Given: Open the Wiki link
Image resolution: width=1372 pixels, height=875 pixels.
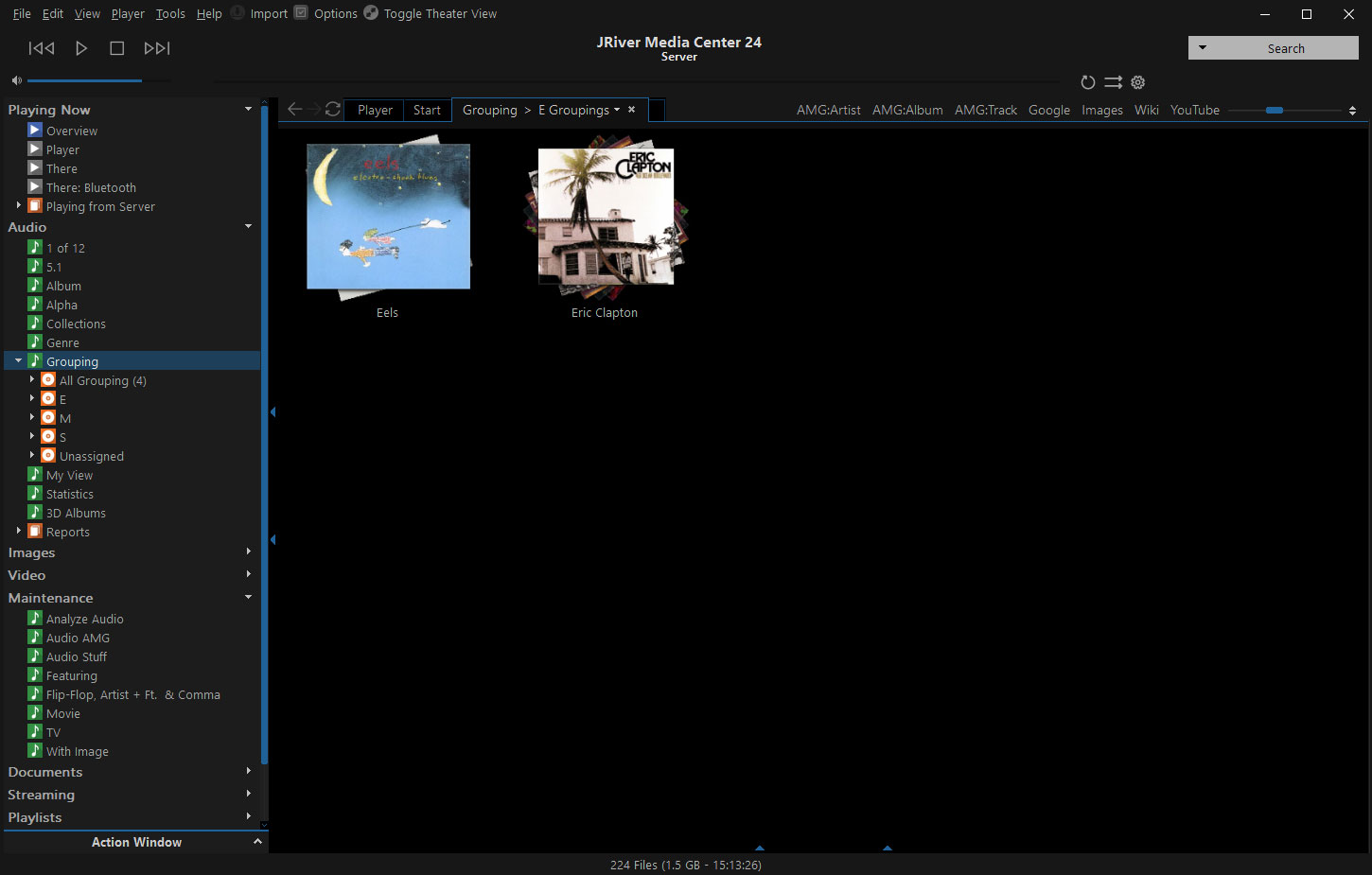Looking at the screenshot, I should tap(1147, 110).
